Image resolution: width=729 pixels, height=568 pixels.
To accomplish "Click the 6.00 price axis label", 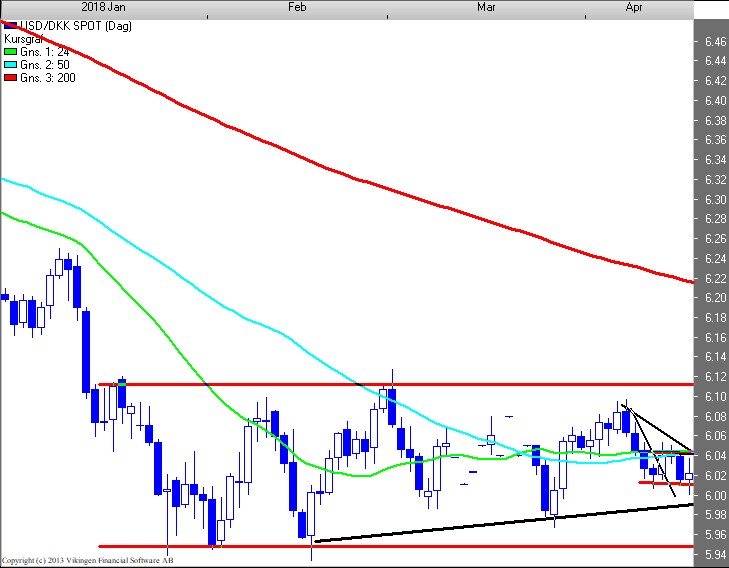I will 715,495.
